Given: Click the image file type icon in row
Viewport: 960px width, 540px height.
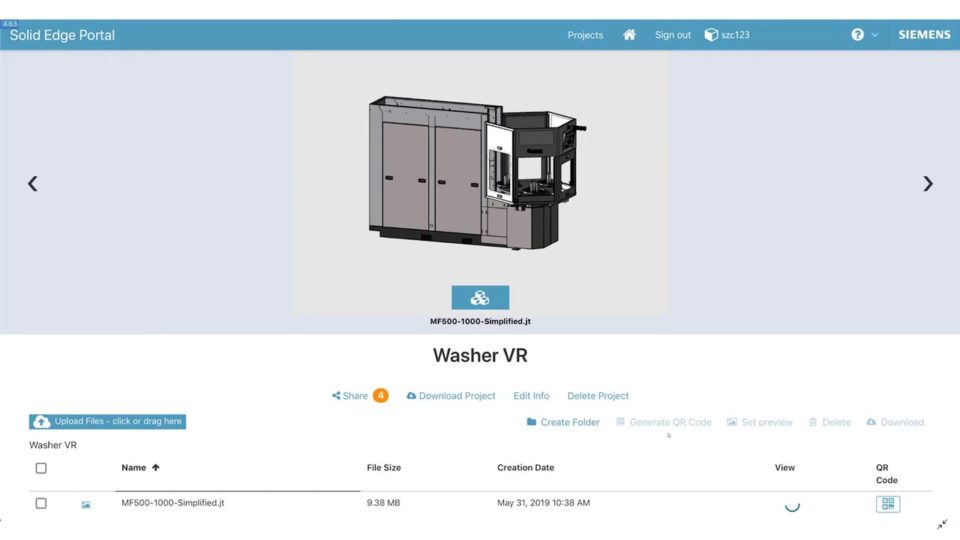Looking at the screenshot, I should click(x=86, y=505).
